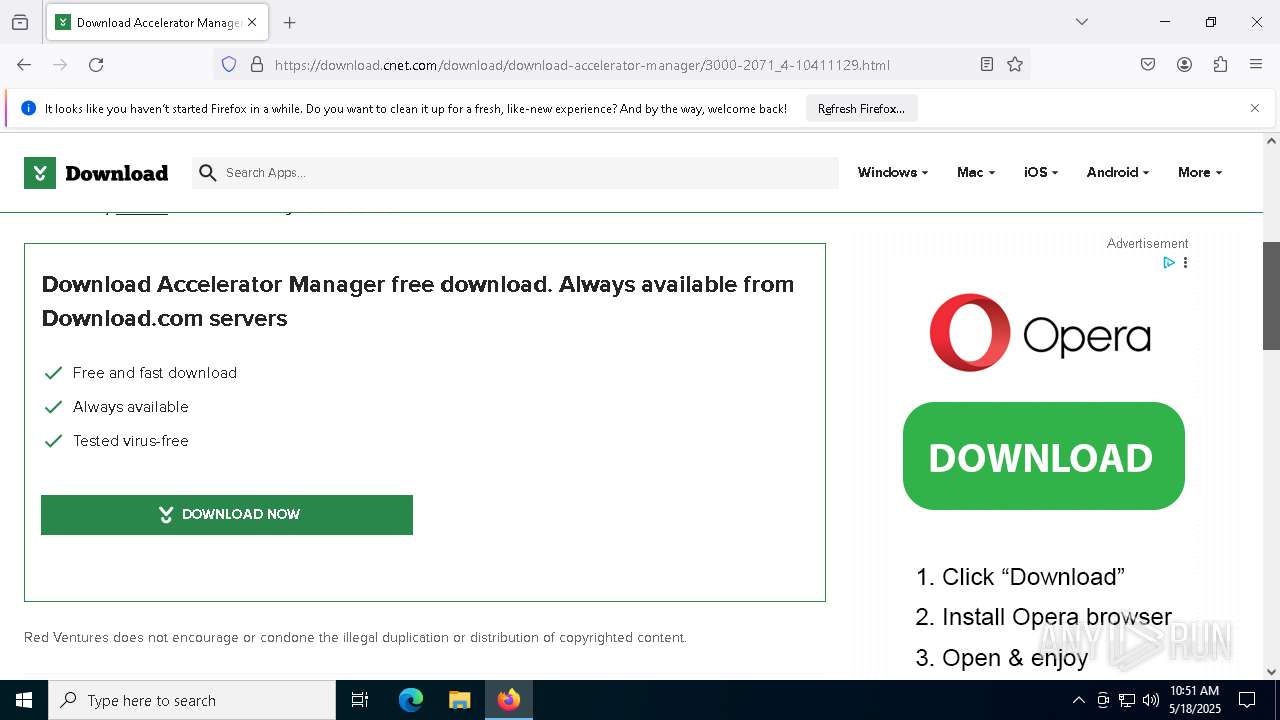Open tracking protection shield icon
Screen dimensions: 1280x720
point(229,65)
